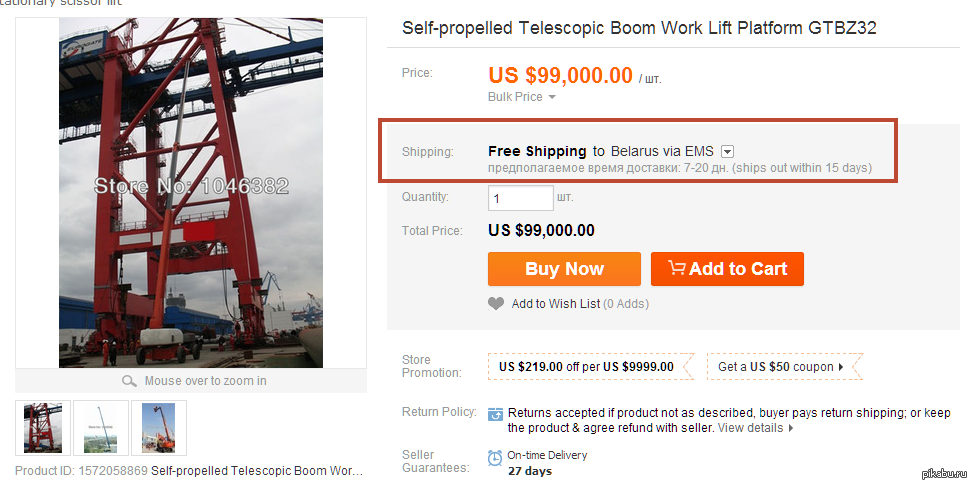
Task: Select the third thumbnail with blue sky
Action: [x=158, y=428]
